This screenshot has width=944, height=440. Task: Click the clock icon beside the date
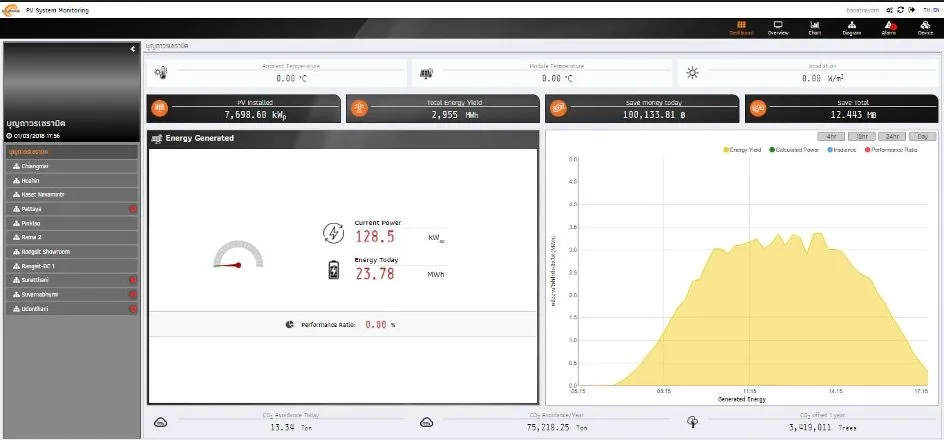click(x=9, y=136)
